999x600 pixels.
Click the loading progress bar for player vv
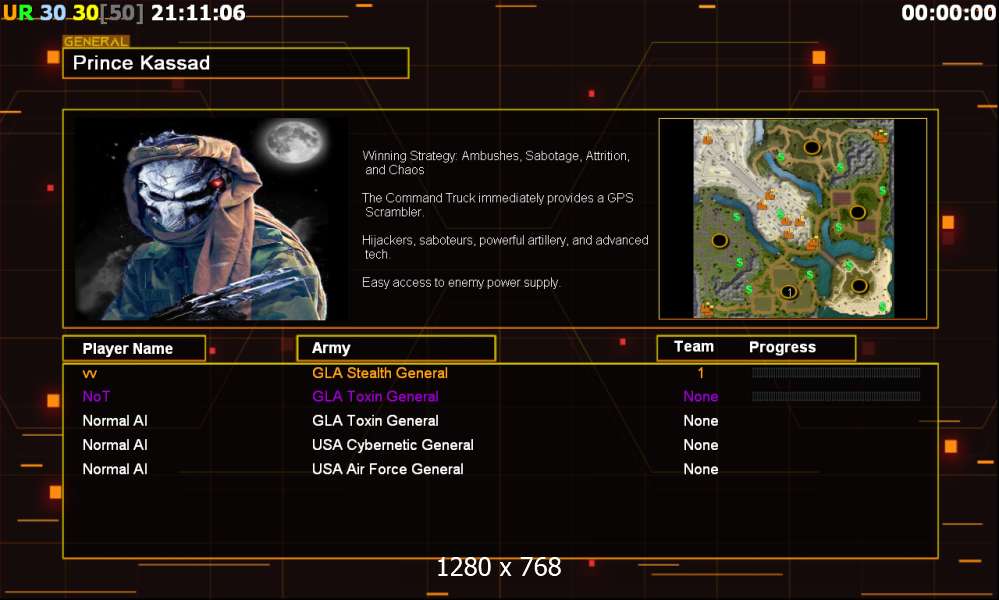pos(835,373)
